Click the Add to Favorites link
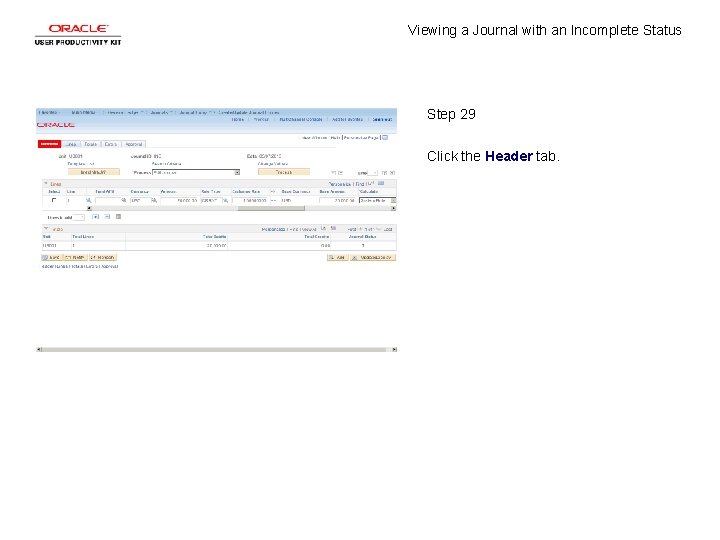 (x=348, y=119)
